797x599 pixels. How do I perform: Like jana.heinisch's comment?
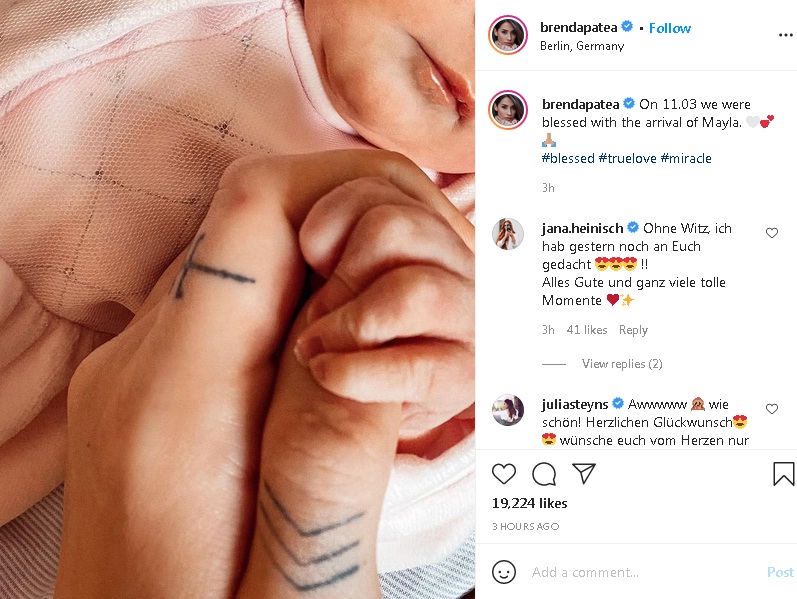[x=772, y=233]
